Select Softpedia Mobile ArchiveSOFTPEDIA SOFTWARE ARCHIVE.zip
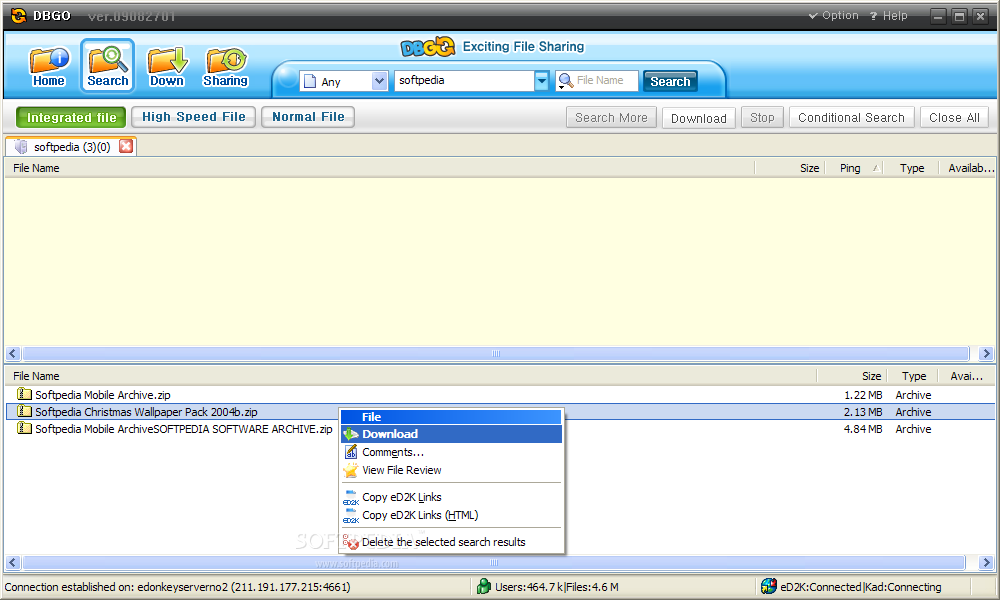Viewport: 1000px width, 600px height. (500, 429)
